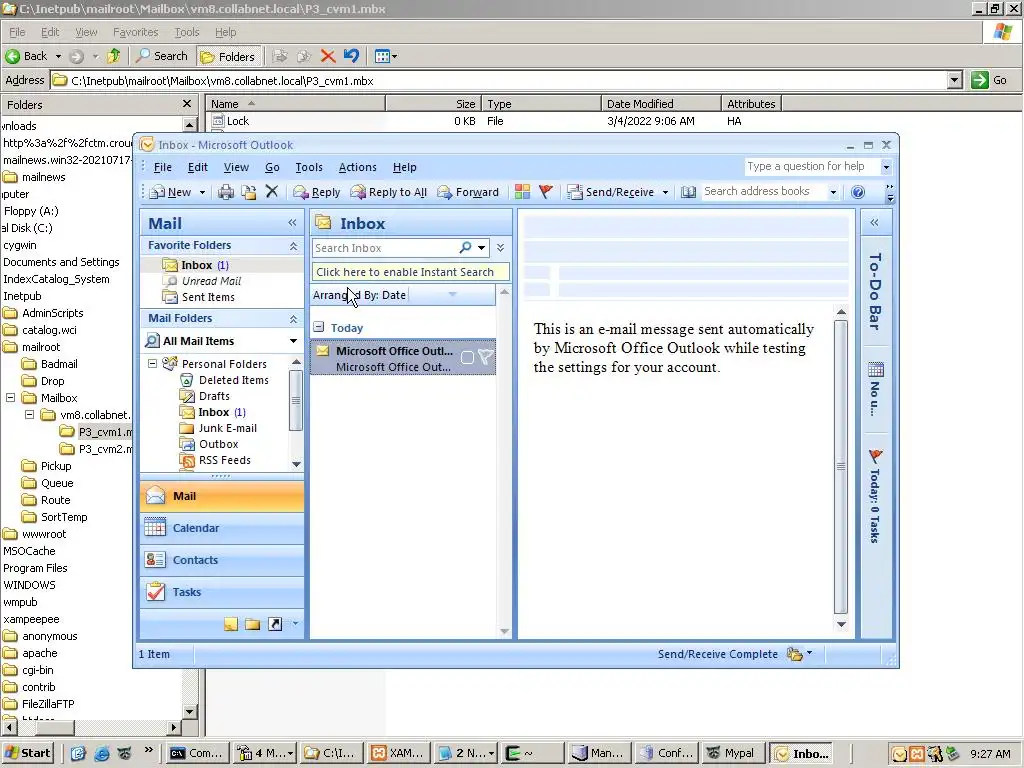
Task: Switch to the Contacts pane button
Action: tap(221, 560)
